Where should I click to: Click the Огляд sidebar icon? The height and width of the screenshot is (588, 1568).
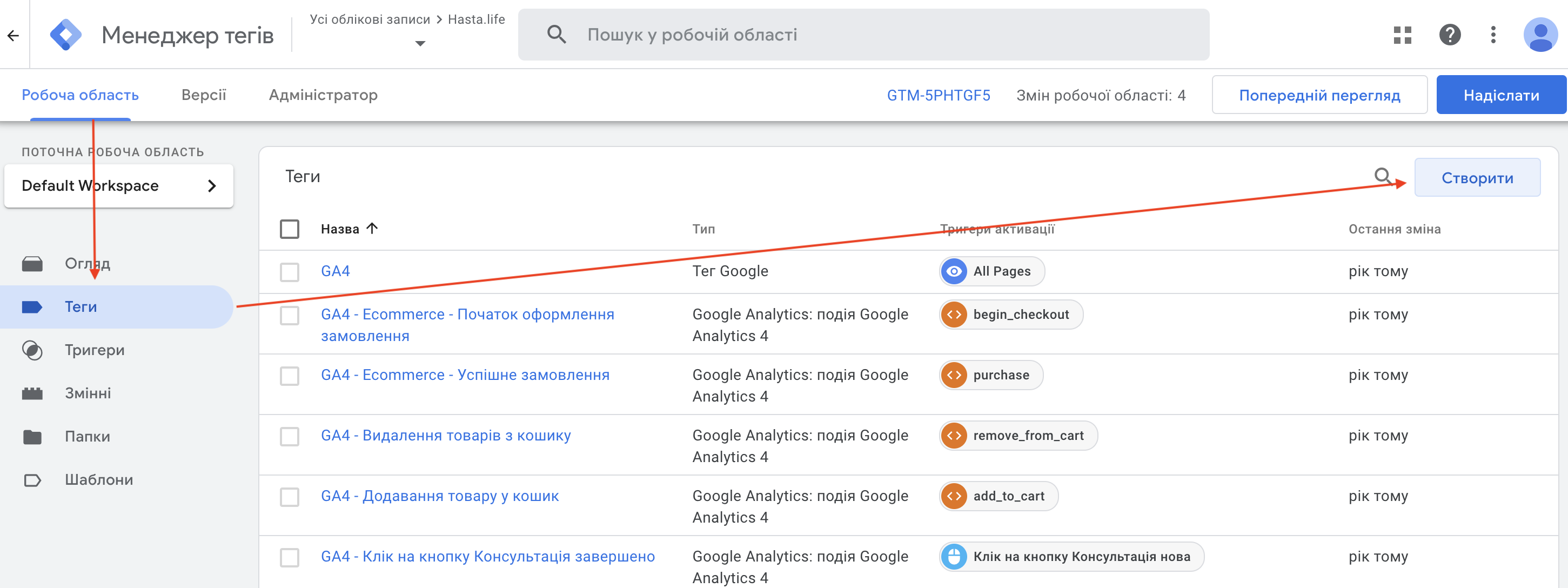[x=32, y=264]
